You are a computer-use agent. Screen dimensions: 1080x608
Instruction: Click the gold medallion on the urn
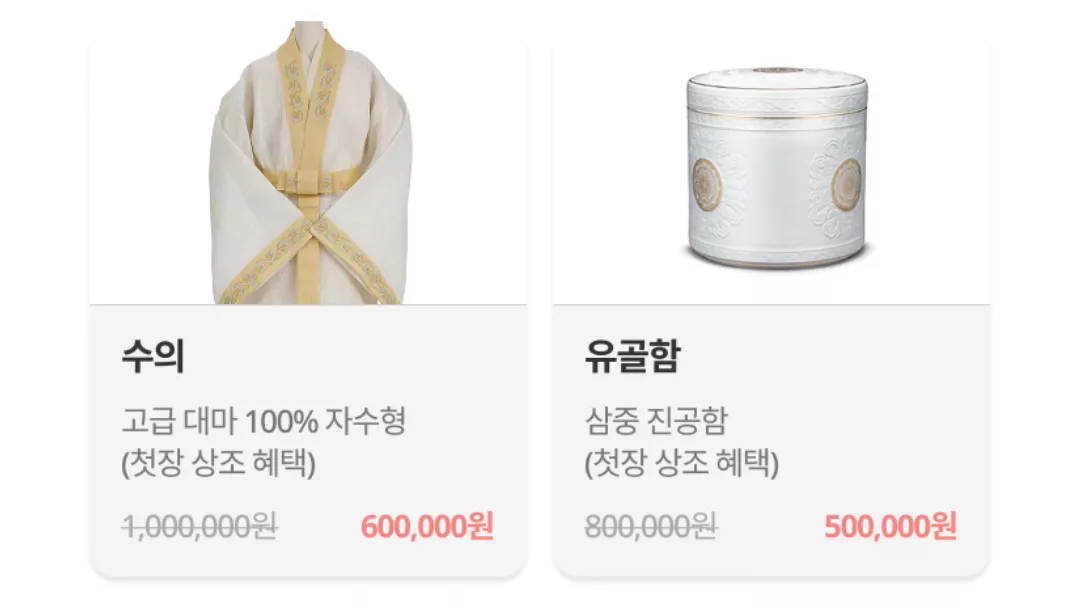click(x=706, y=184)
